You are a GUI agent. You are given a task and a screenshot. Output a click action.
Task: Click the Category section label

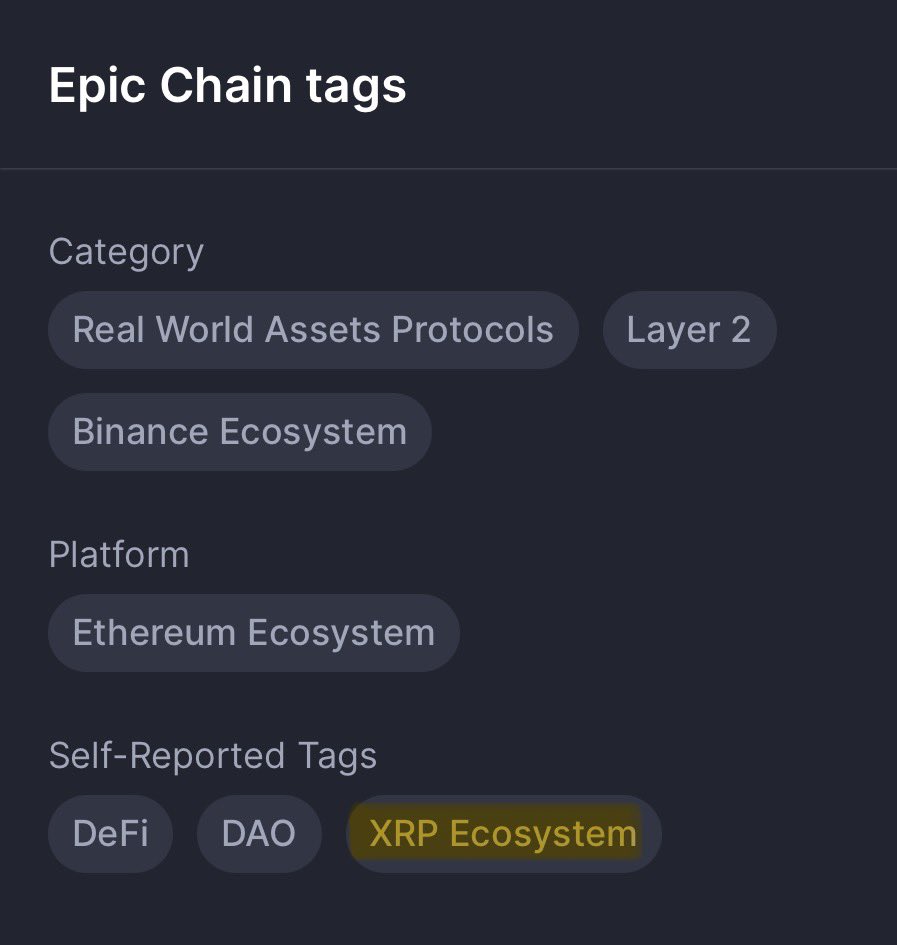126,252
